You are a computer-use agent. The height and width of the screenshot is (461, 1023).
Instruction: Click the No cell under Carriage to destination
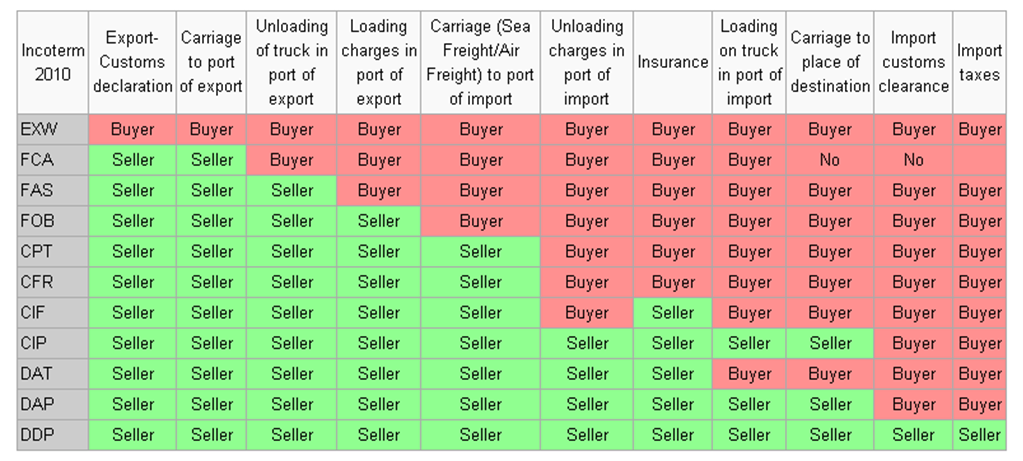830,160
